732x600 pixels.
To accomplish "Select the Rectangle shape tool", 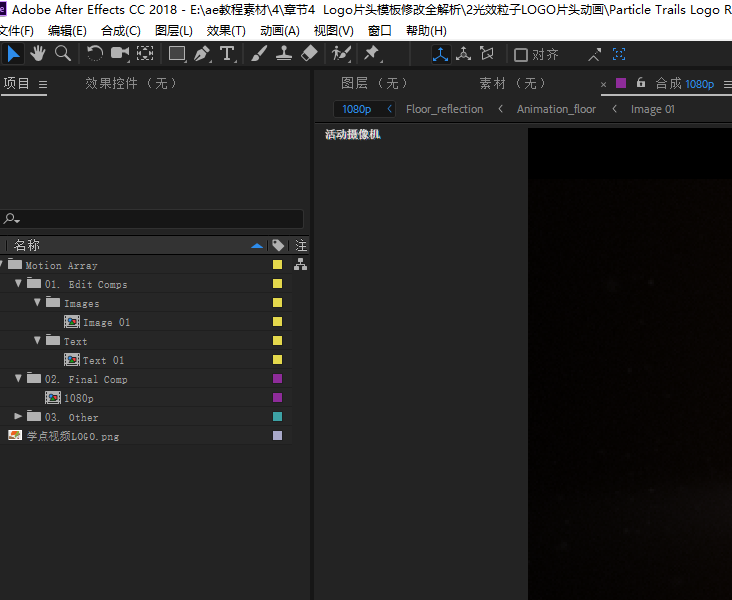I will (177, 54).
